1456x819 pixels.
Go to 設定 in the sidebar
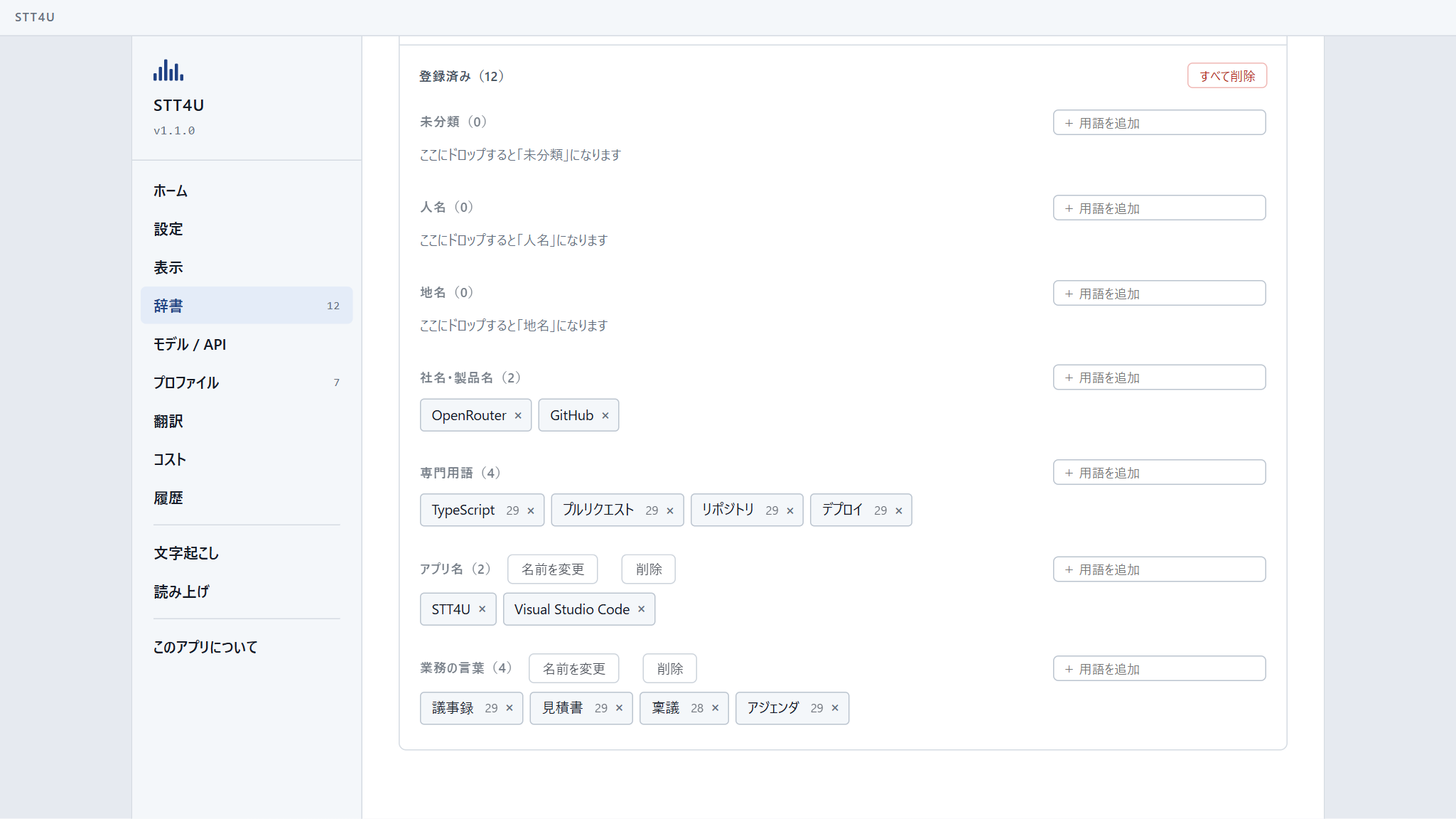click(247, 229)
